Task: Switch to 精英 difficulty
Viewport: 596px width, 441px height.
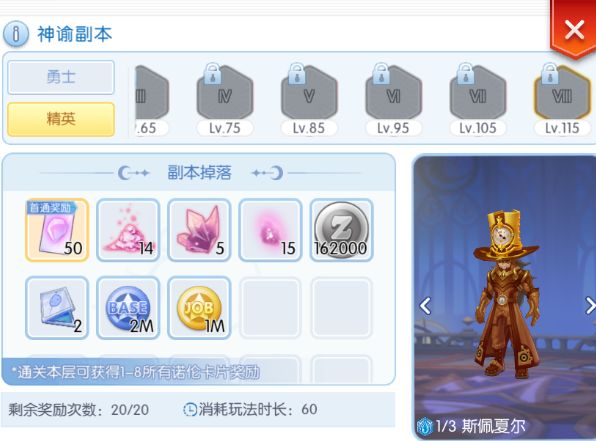Action: click(x=61, y=119)
